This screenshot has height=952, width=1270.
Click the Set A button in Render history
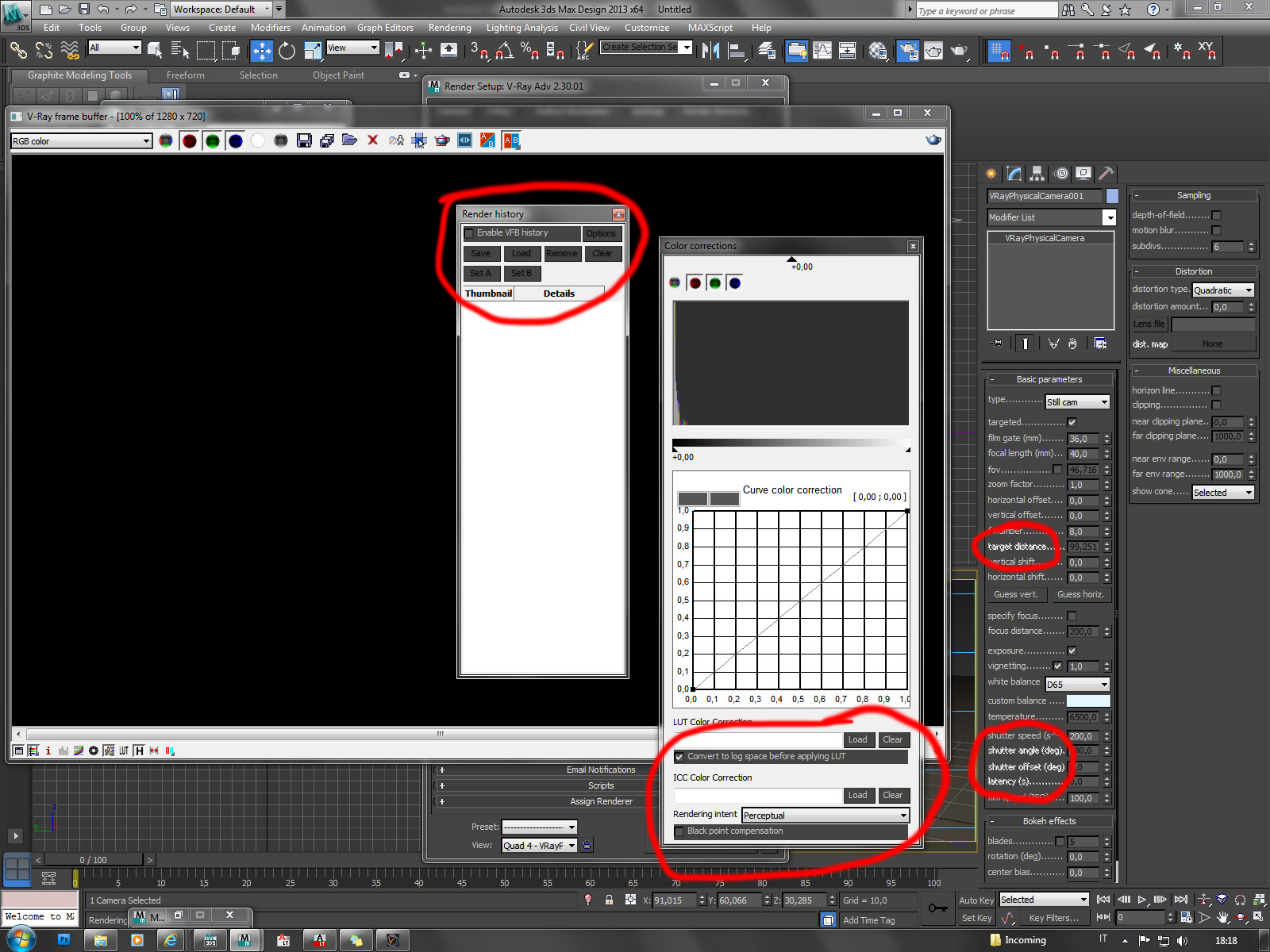(481, 273)
